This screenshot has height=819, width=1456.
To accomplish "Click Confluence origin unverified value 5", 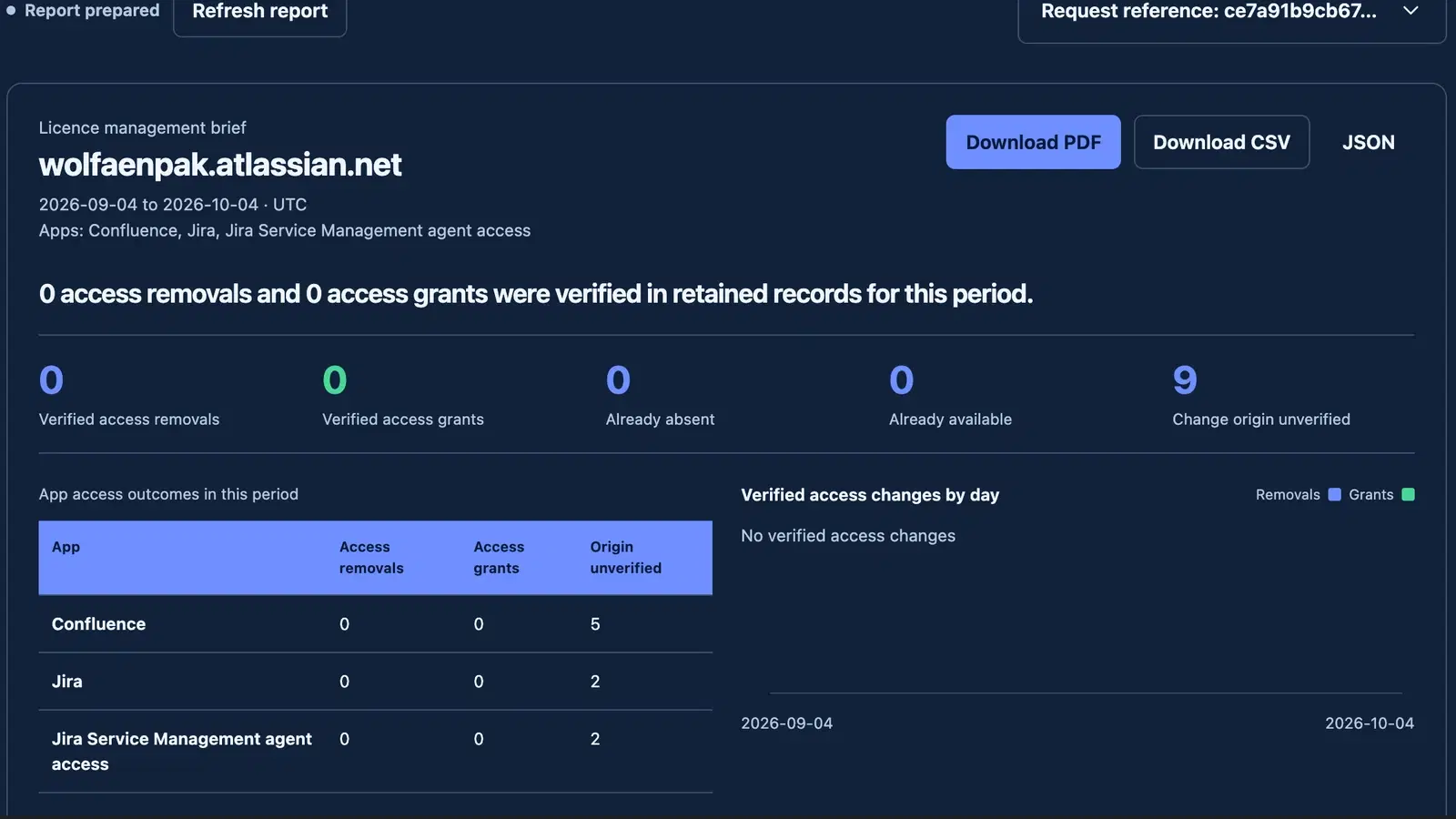I will click(x=595, y=624).
